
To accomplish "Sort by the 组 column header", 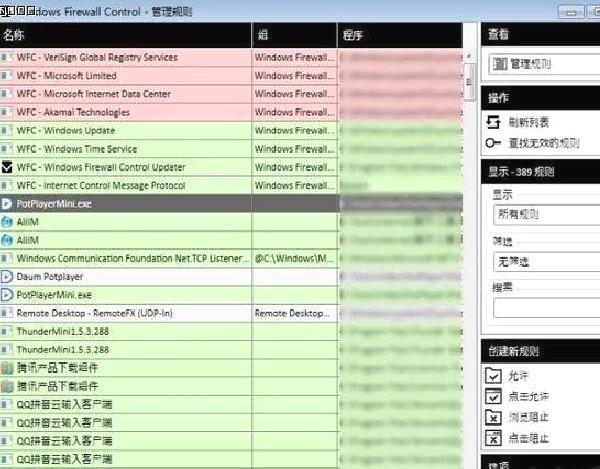I will coord(294,35).
